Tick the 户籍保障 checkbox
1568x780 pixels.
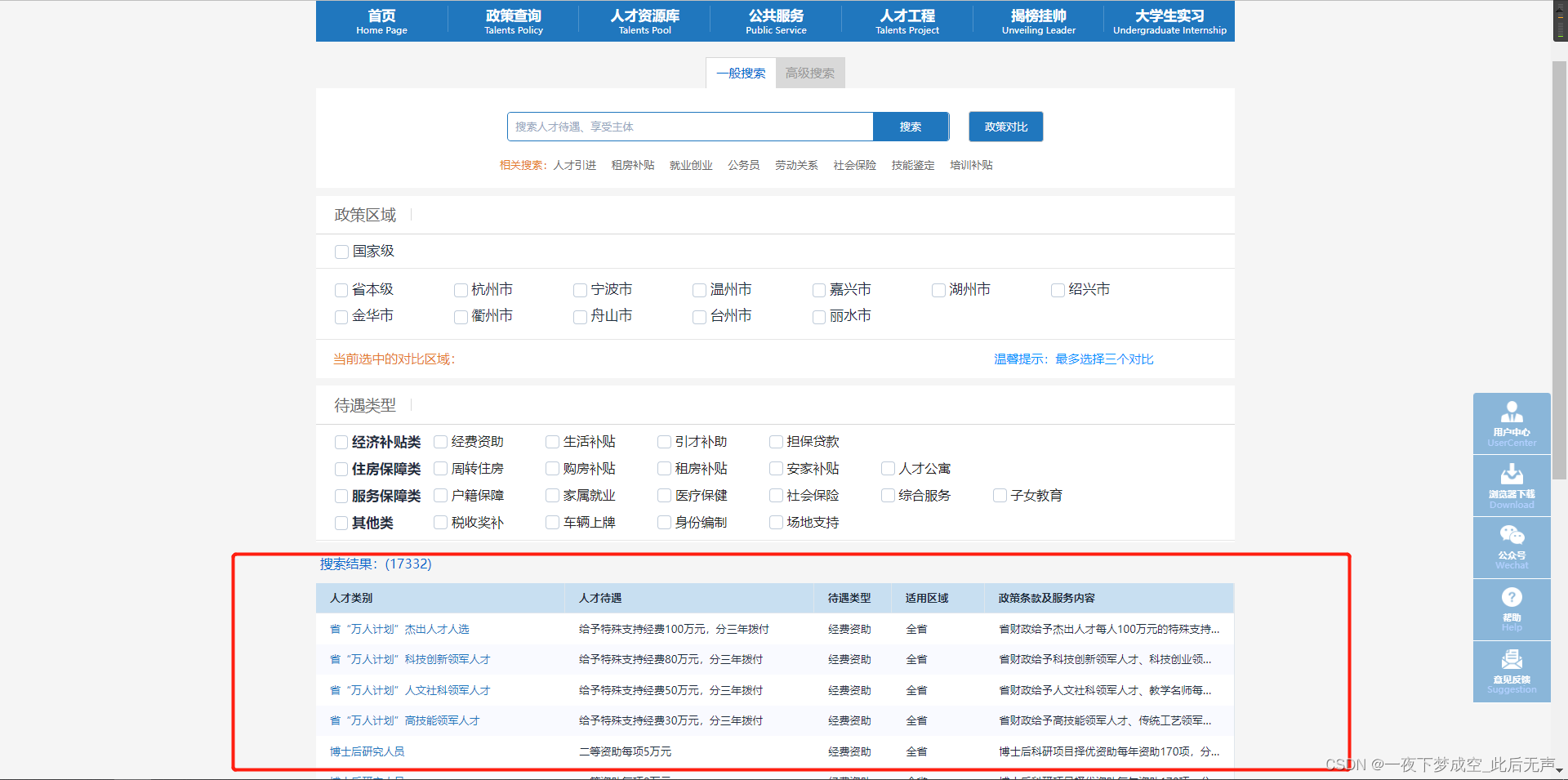point(440,496)
